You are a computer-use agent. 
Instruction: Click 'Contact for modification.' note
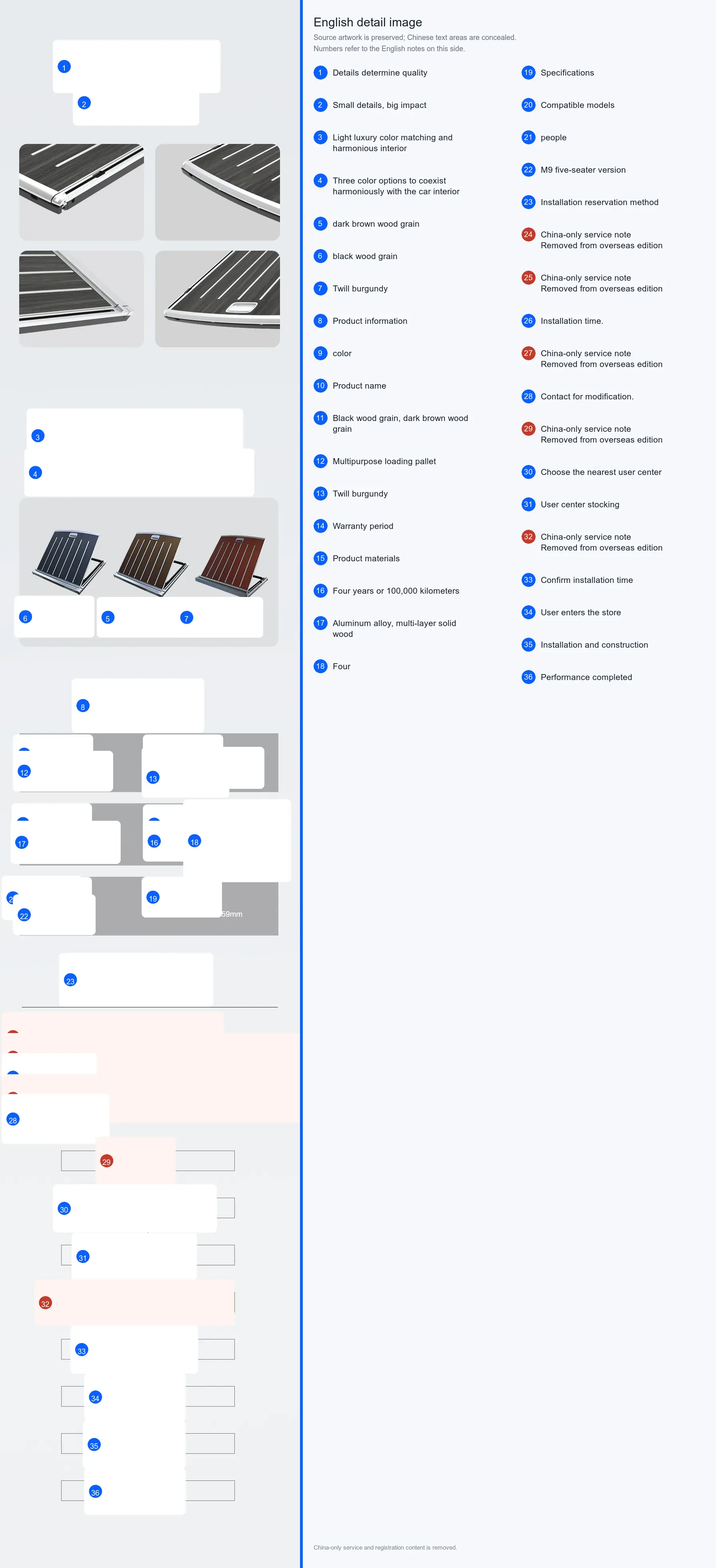pos(587,396)
